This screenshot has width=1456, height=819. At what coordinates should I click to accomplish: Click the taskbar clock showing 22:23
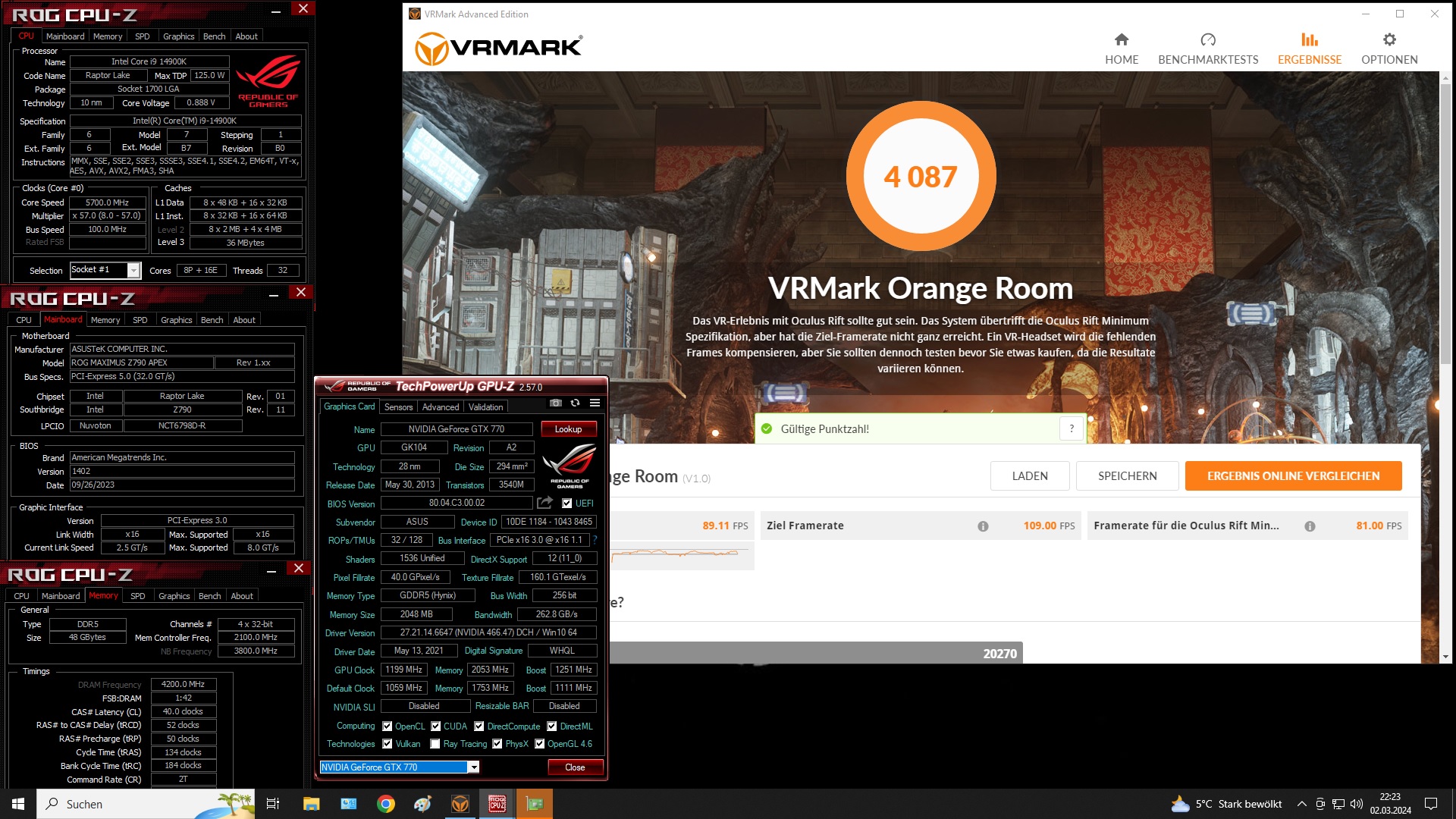tap(1390, 804)
